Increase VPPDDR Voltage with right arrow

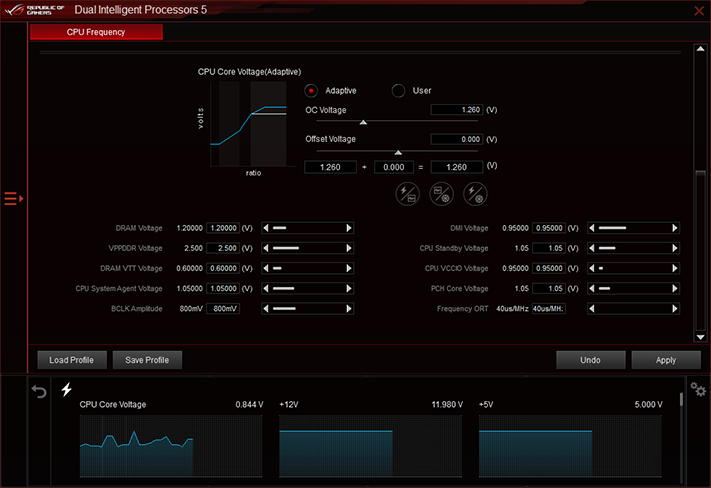click(349, 248)
